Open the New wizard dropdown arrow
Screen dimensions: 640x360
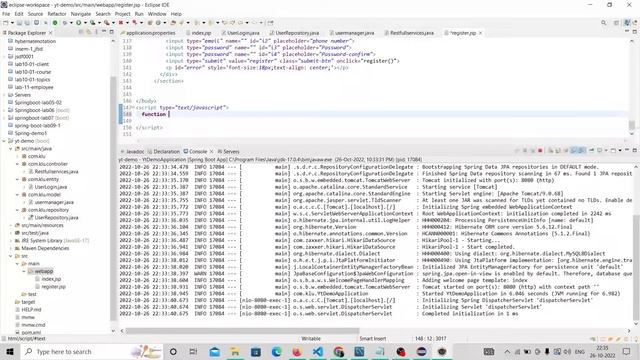[x=12, y=23]
